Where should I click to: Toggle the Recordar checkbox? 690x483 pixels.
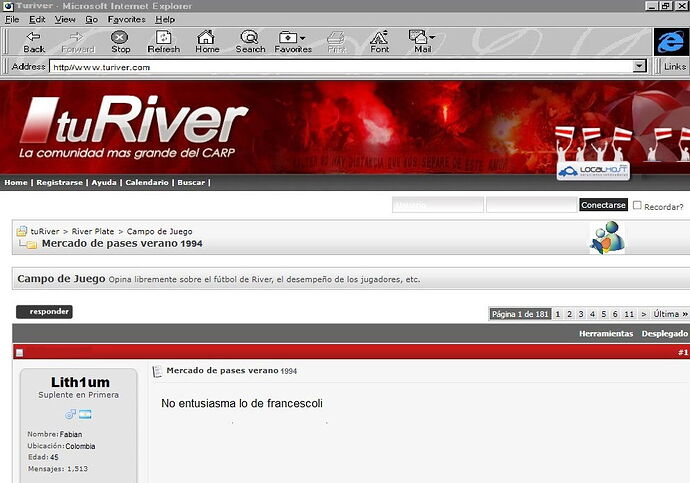[637, 205]
